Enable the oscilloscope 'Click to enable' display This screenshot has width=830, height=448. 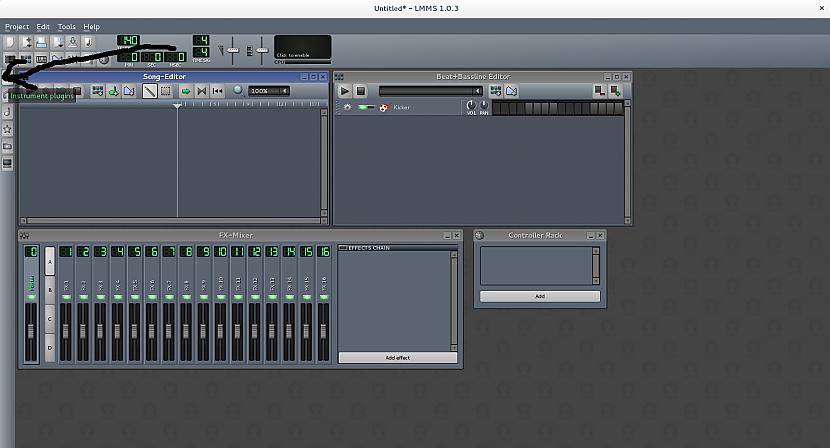click(x=302, y=47)
